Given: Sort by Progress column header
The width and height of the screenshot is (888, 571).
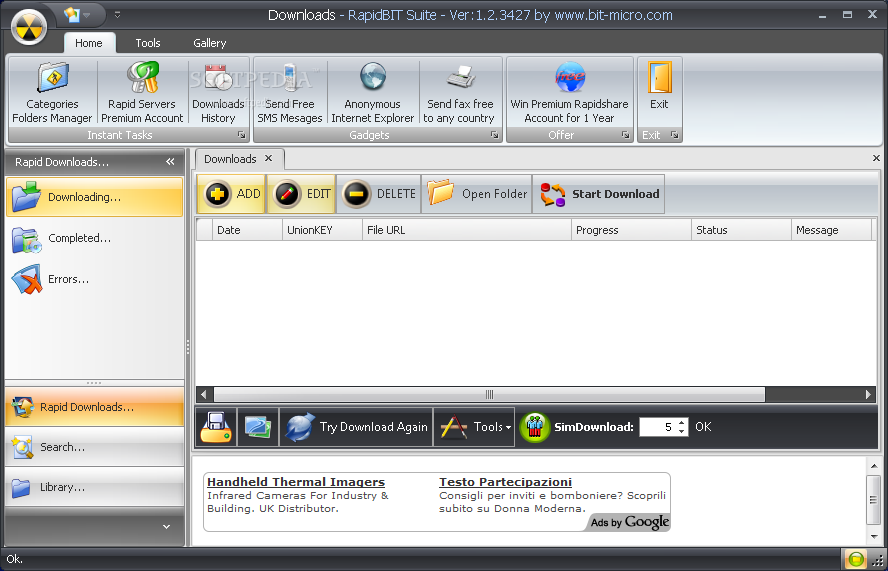Looking at the screenshot, I should [631, 230].
